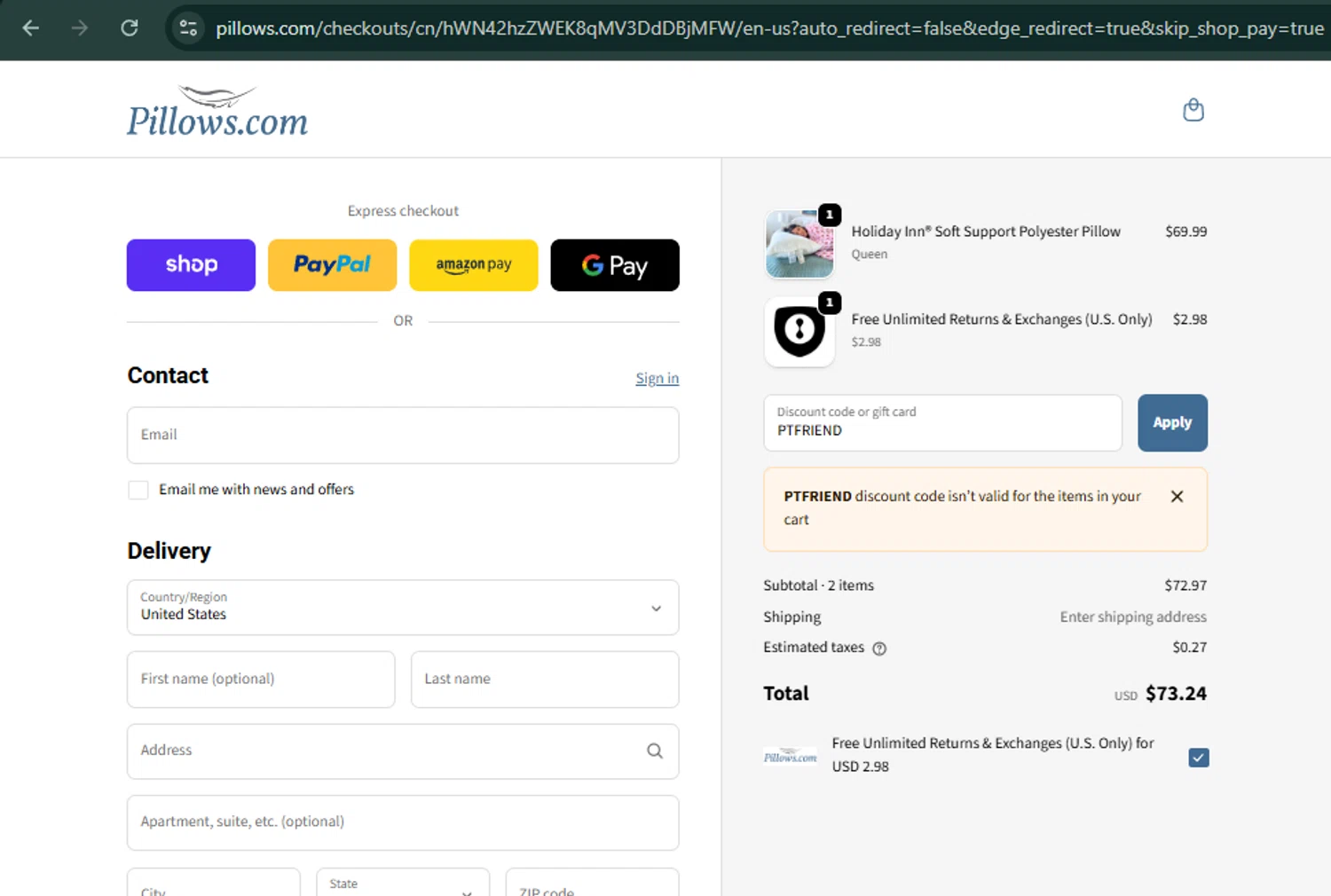Open the Pillows.com logo homepage
The width and height of the screenshot is (1331, 896).
point(217,111)
